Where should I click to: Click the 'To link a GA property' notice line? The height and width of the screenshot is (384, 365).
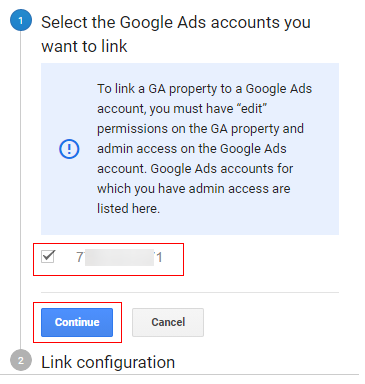204,89
